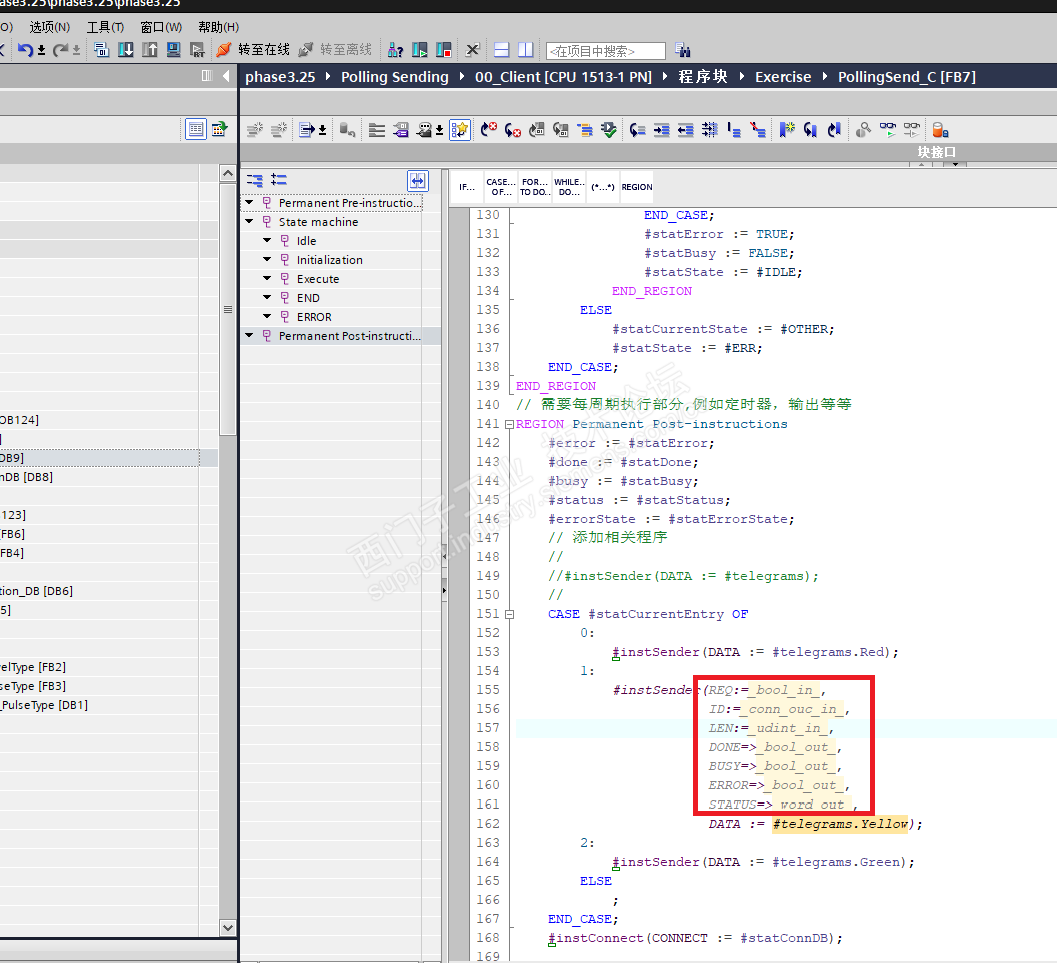Toggle the region overview sync button

click(417, 180)
